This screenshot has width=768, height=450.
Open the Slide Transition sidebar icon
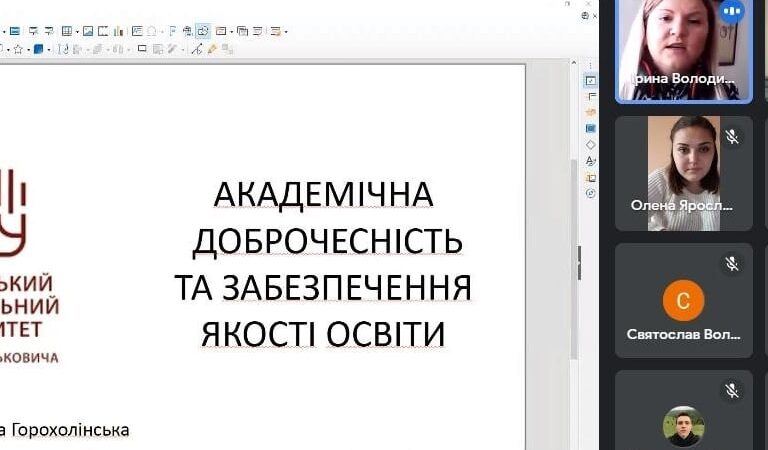[x=591, y=96]
